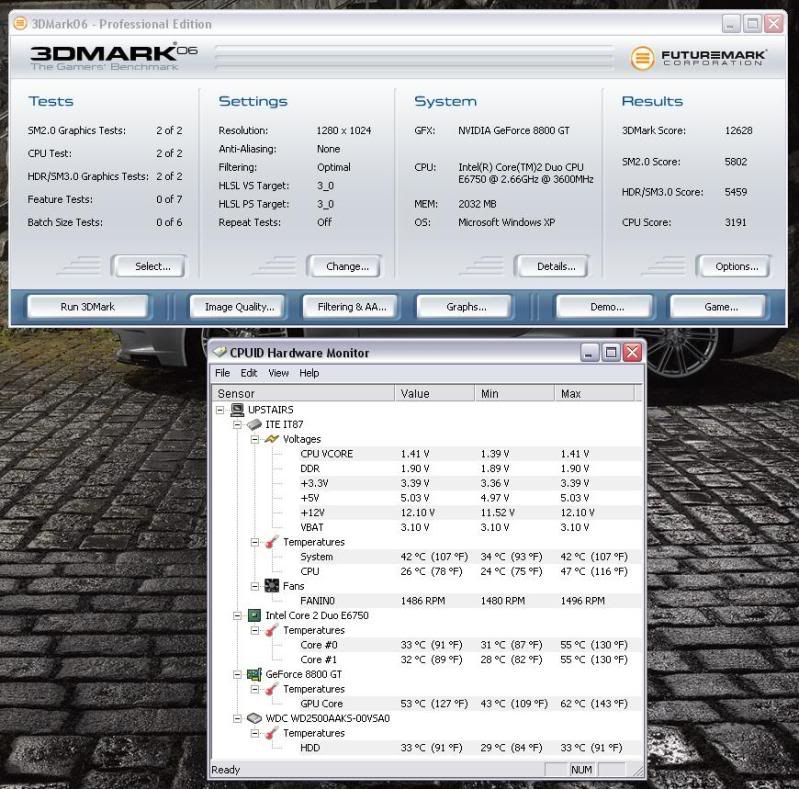Click thermometer icon under Intel Core 2 Duo
This screenshot has width=799, height=789.
tap(272, 630)
